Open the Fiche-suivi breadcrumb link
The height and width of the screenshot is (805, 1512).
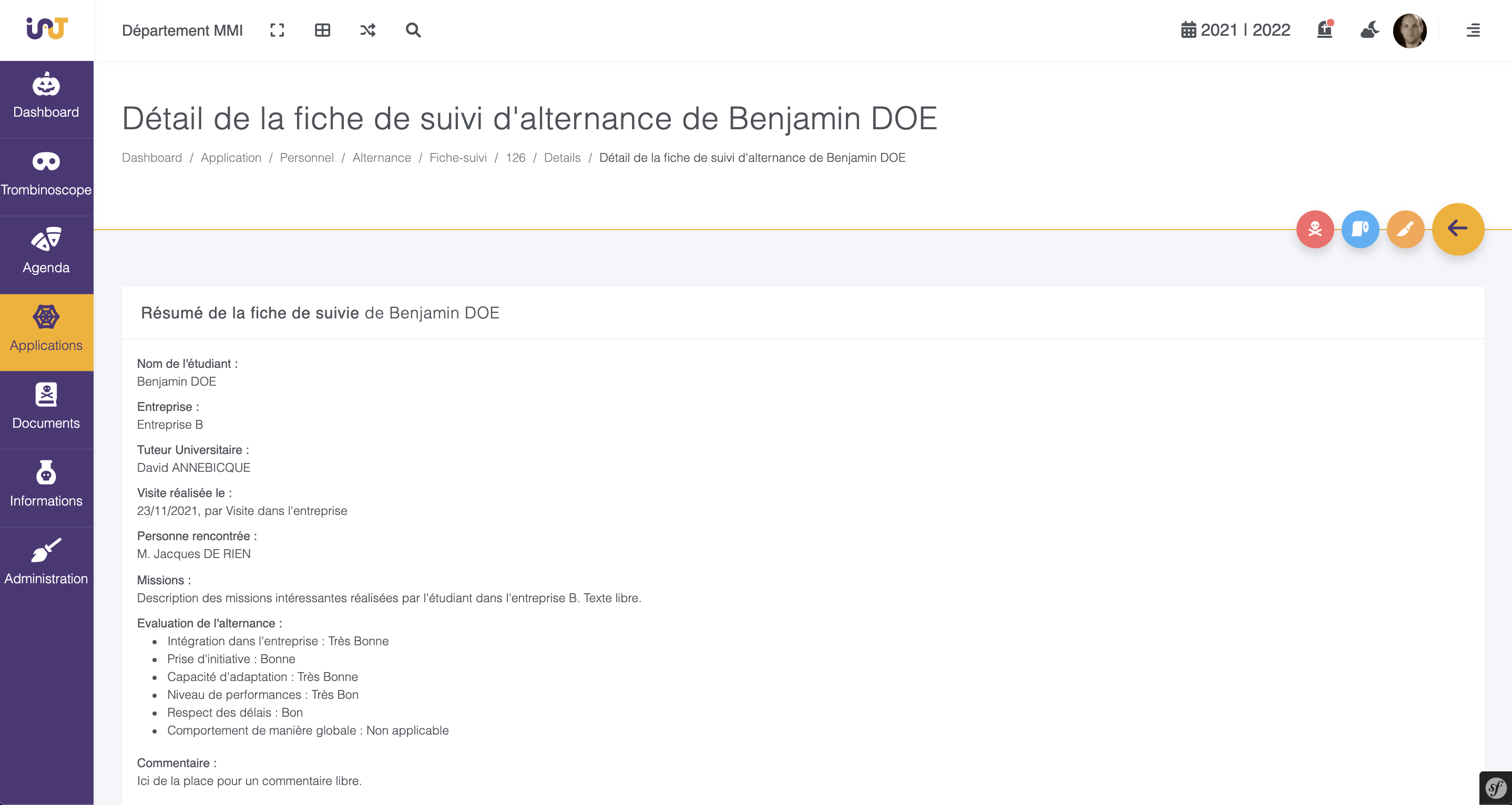[x=457, y=157]
